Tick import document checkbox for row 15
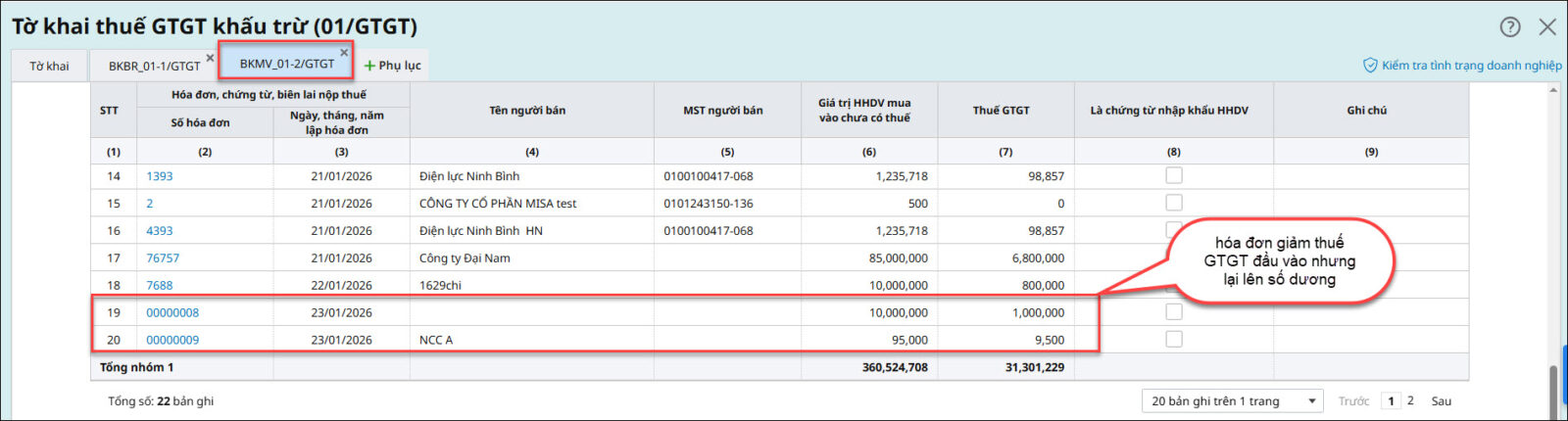 click(1173, 203)
